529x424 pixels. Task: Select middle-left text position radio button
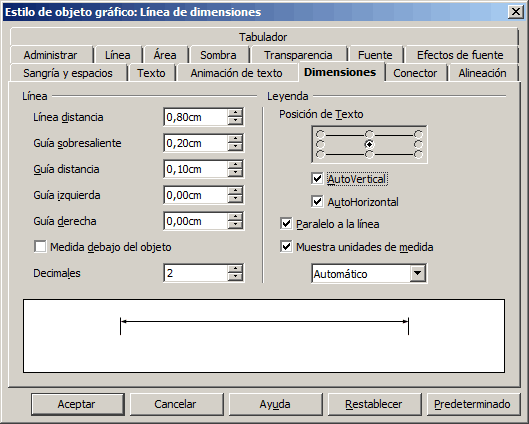point(320,144)
